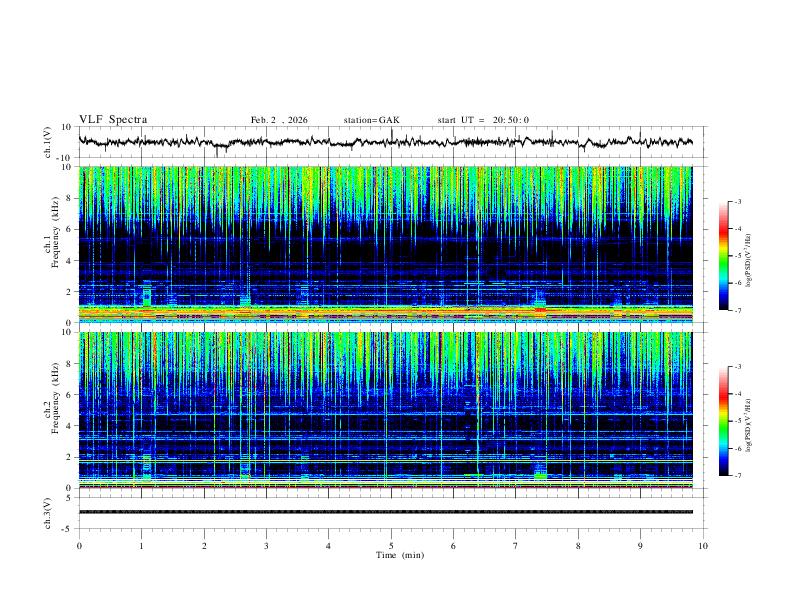This screenshot has width=792, height=612.
Task: Click the ch.1 PSD color bar
Action: [723, 256]
